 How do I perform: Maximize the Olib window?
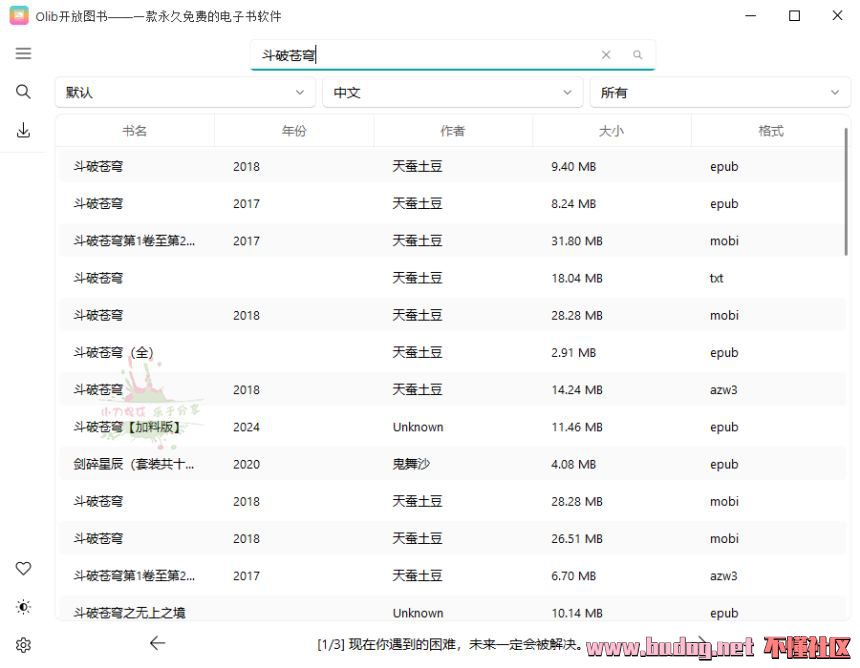794,15
